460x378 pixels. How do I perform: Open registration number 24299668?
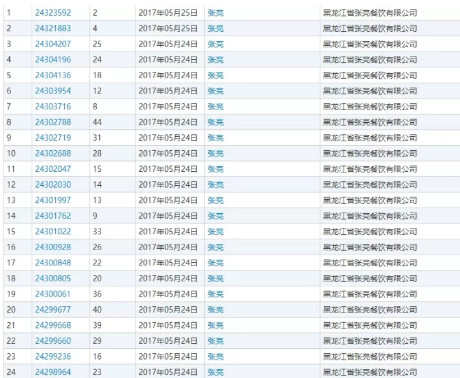click(53, 325)
